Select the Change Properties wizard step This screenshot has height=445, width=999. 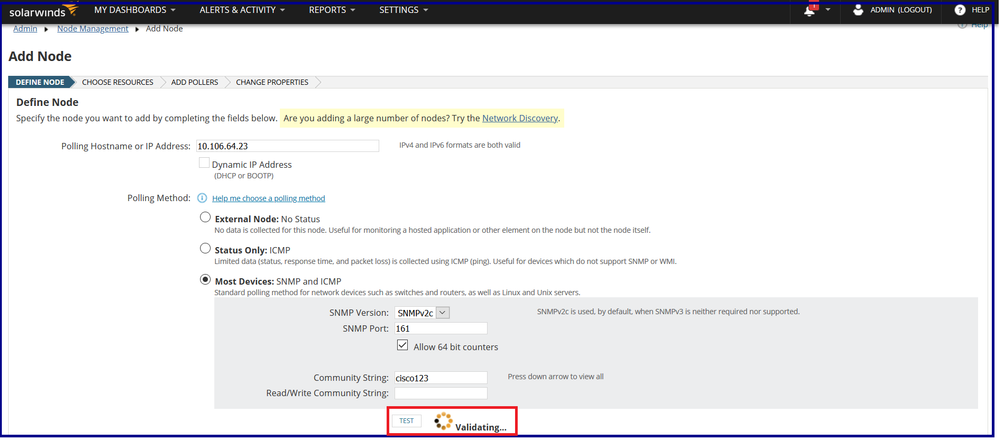[x=272, y=82]
